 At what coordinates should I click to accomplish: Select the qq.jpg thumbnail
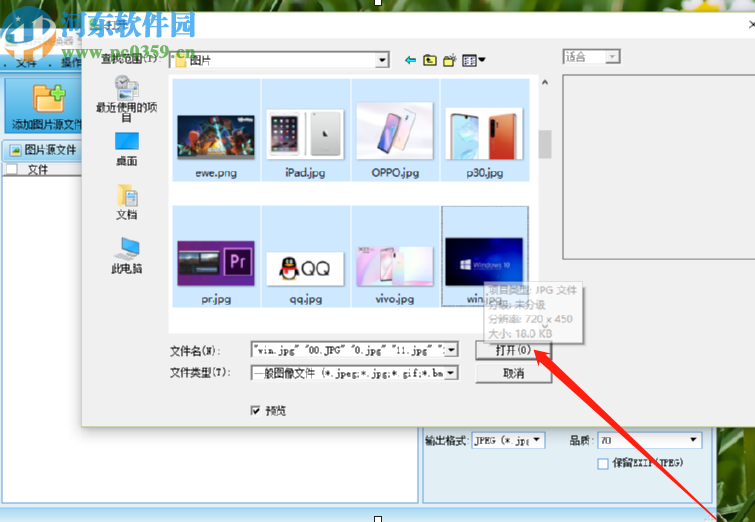[305, 256]
